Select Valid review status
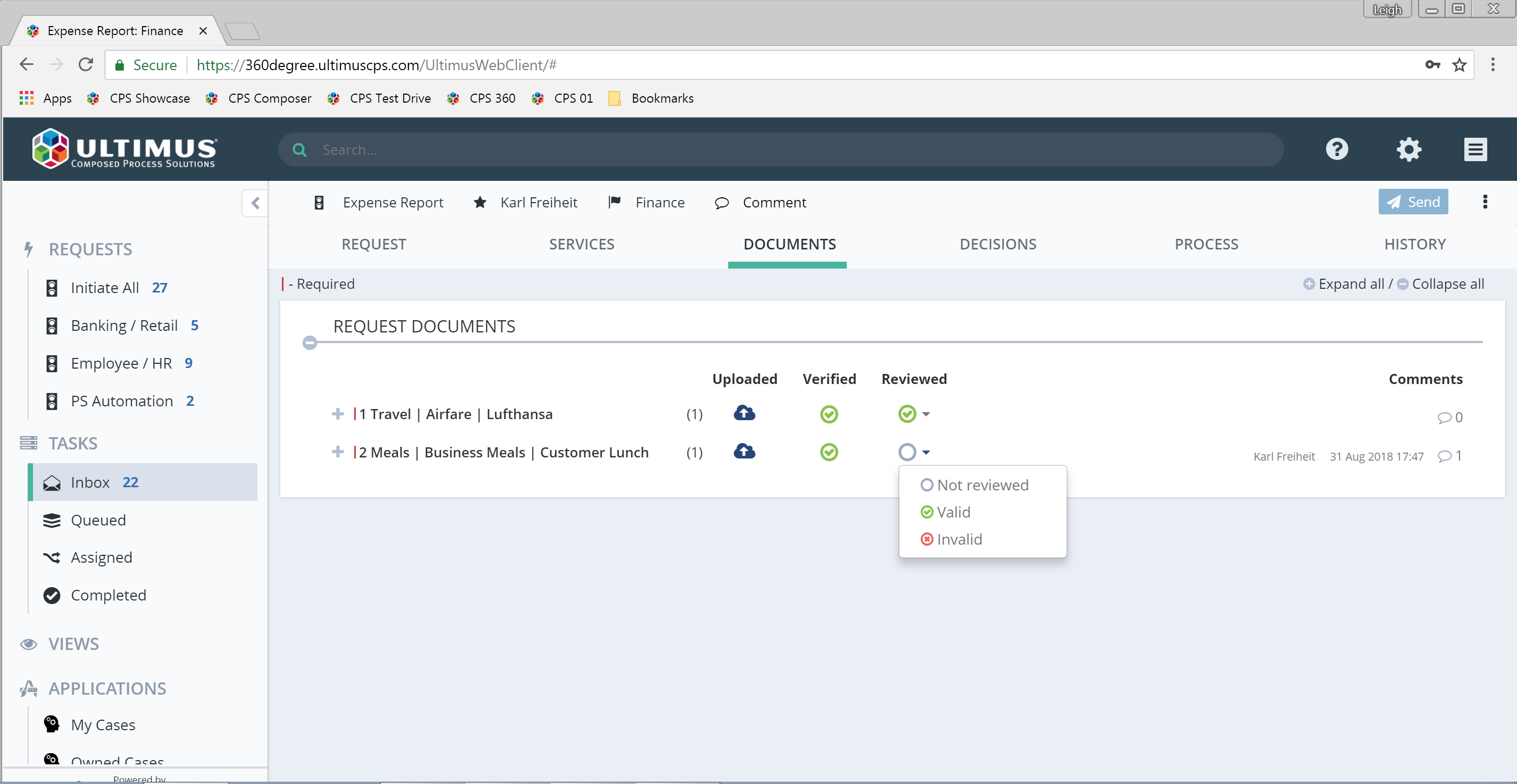 click(945, 512)
